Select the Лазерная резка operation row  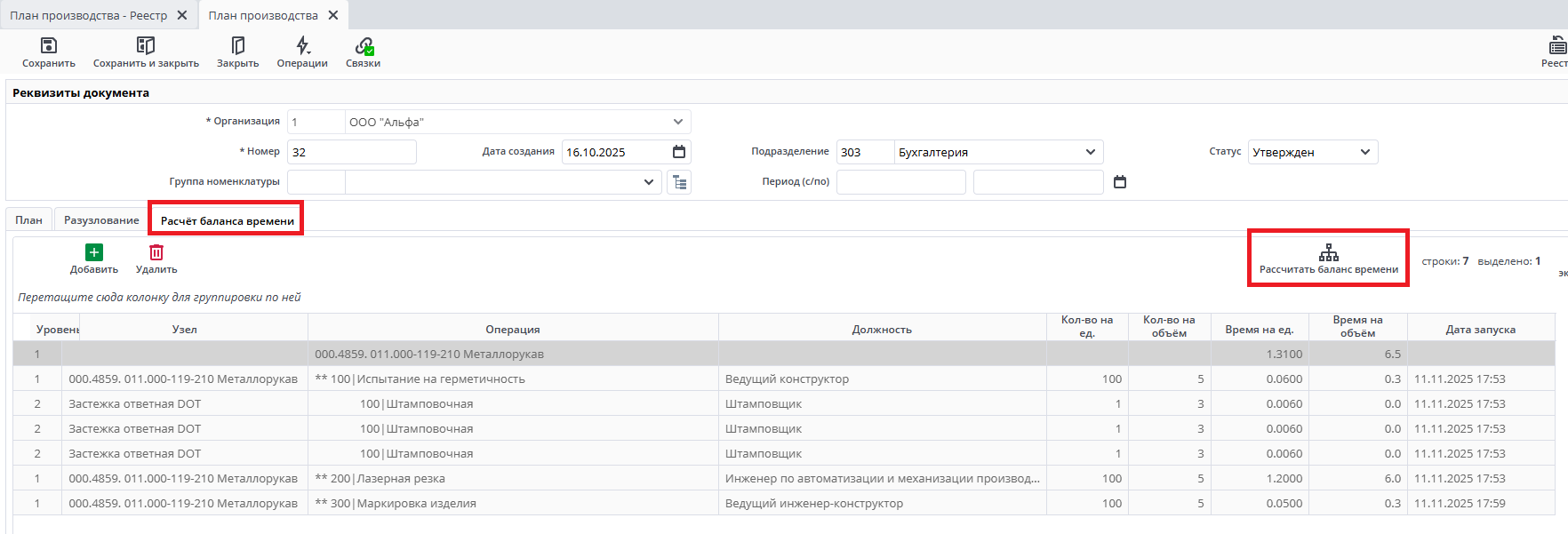click(x=513, y=478)
